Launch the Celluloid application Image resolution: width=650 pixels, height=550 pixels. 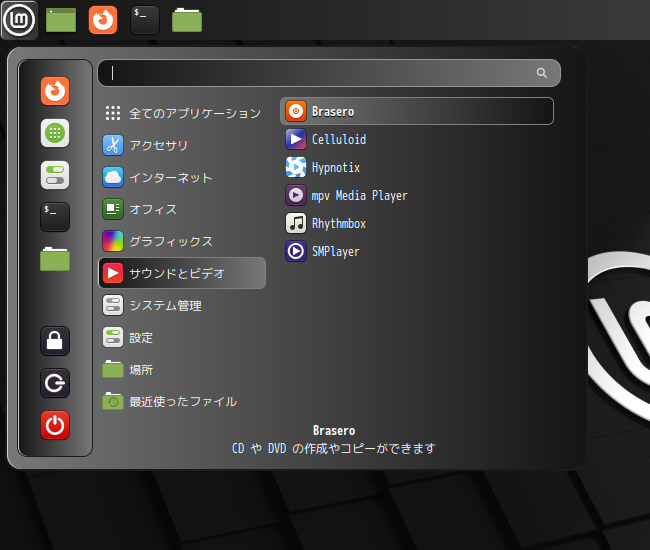417,139
